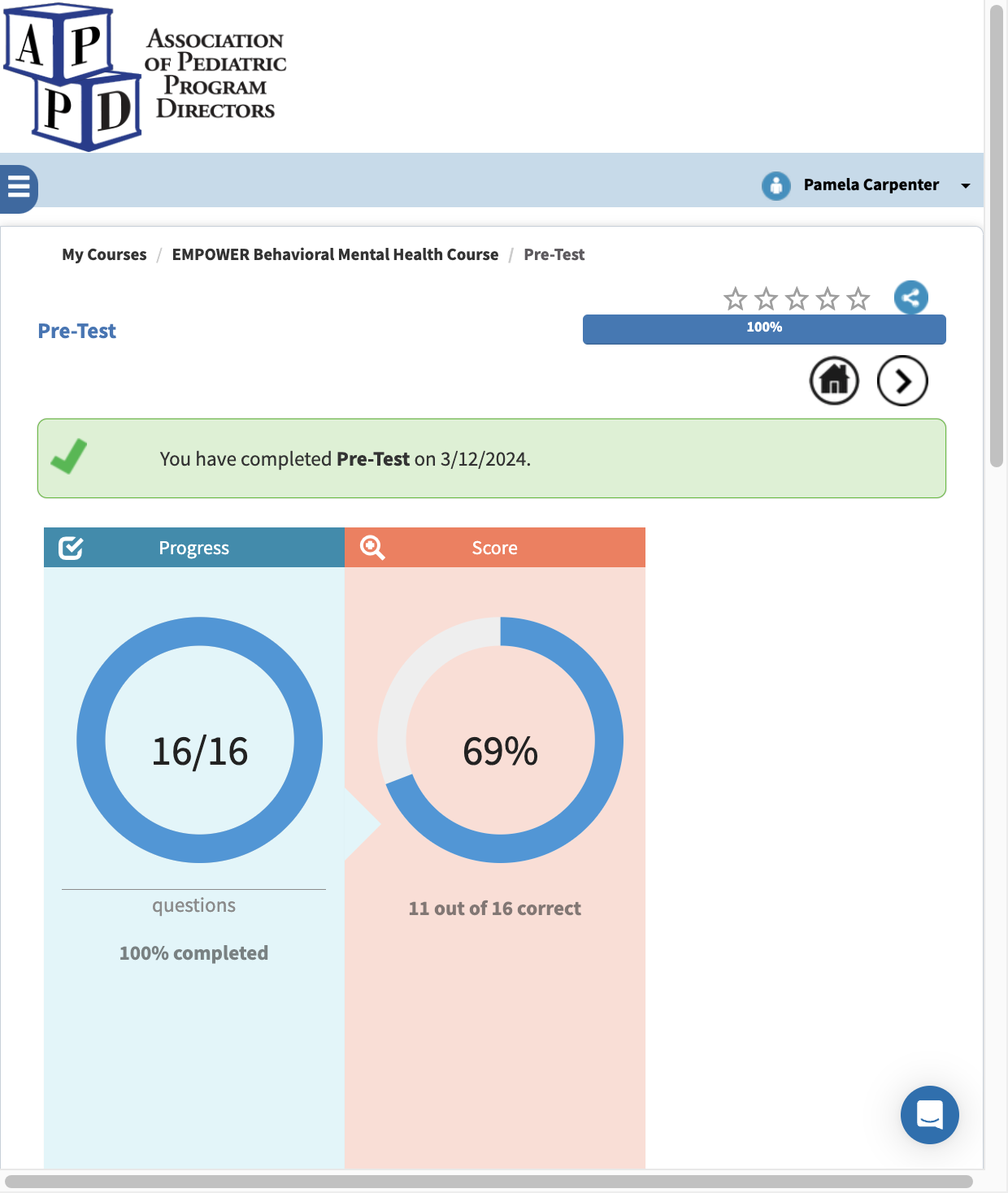The height and width of the screenshot is (1193, 1008).
Task: Click the share icon
Action: (911, 297)
